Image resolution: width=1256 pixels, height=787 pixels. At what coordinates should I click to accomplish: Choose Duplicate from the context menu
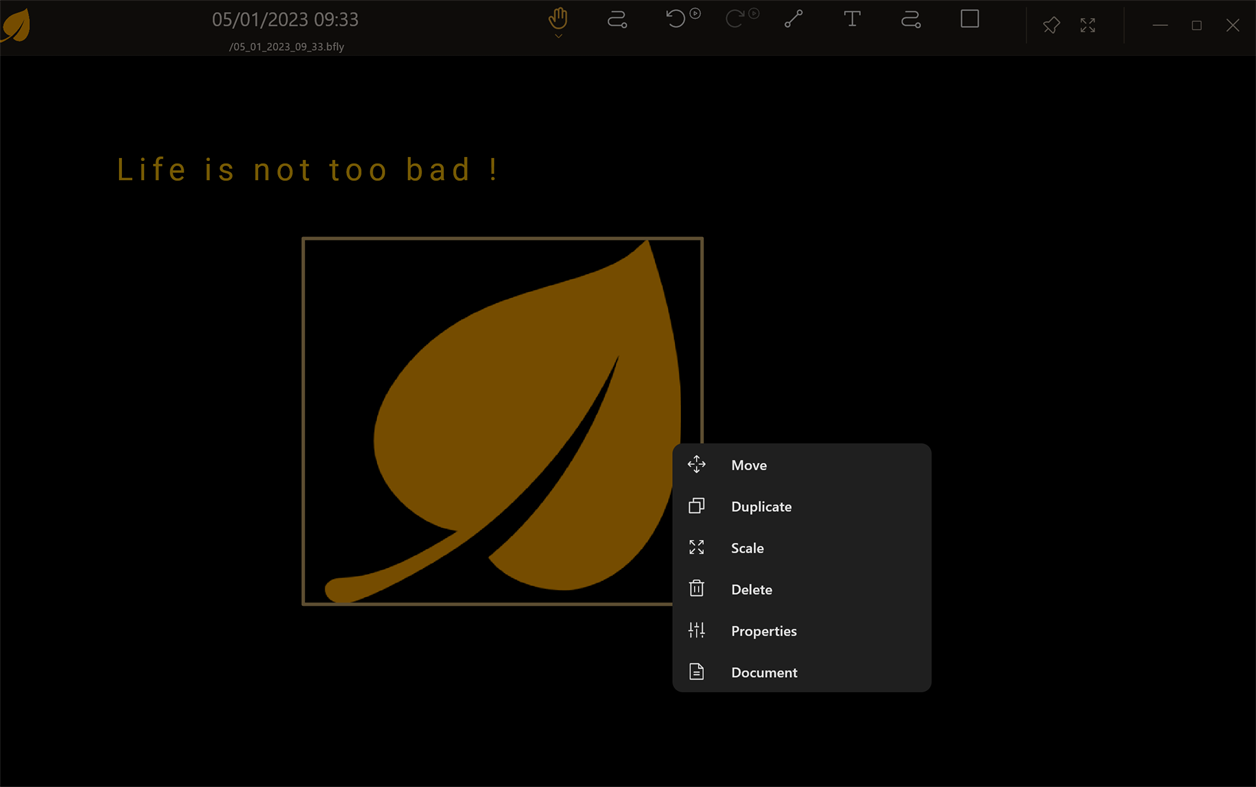tap(761, 506)
